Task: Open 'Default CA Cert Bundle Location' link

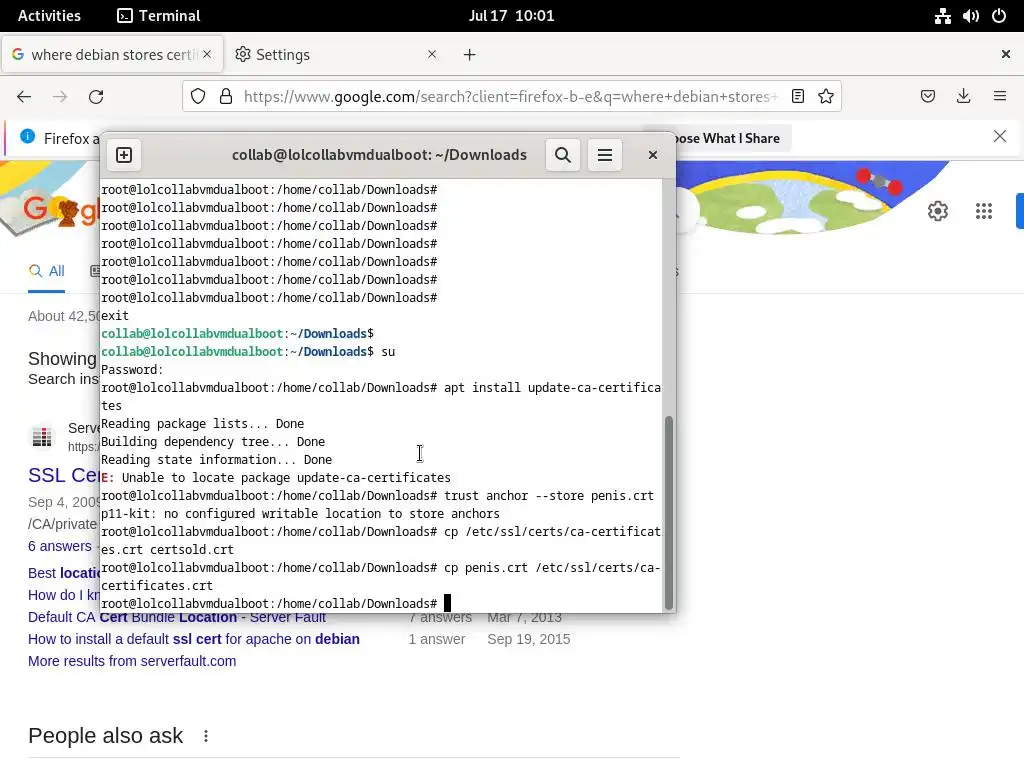Action: [x=177, y=617]
